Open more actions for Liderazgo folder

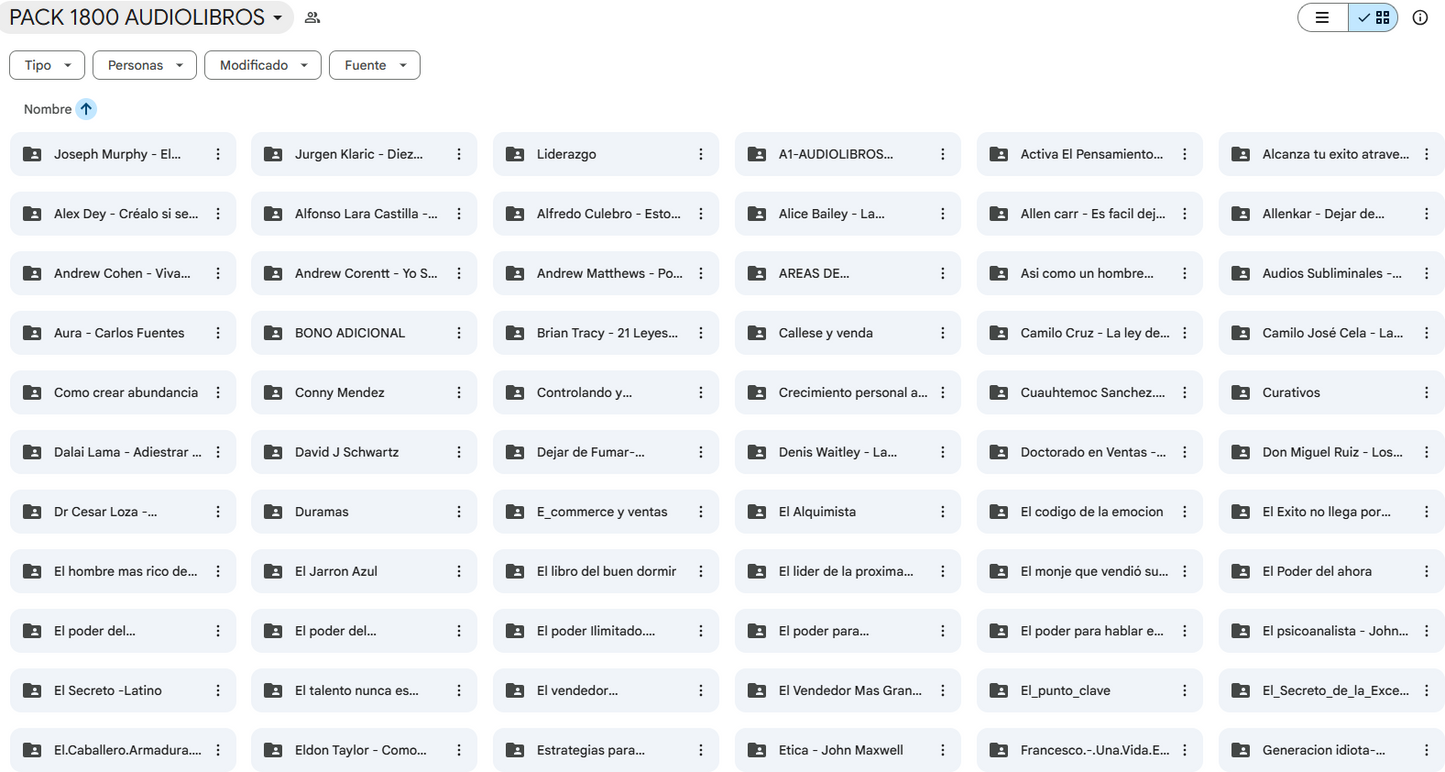tap(701, 154)
